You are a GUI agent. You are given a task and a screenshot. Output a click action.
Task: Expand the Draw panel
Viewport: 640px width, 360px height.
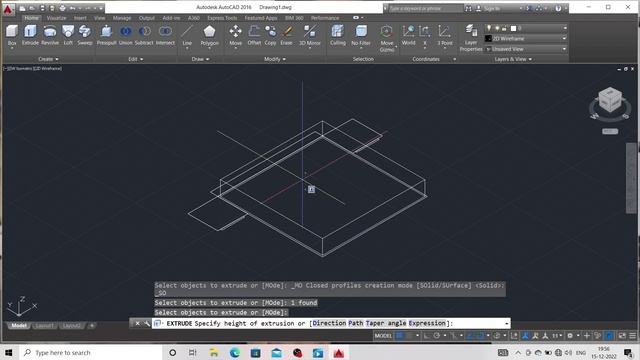(200, 59)
